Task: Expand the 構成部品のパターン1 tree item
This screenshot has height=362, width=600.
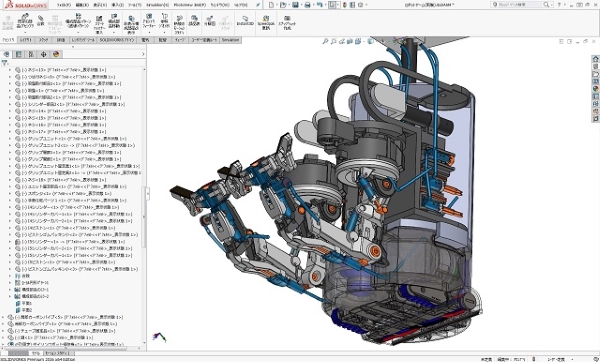Action: (10, 289)
